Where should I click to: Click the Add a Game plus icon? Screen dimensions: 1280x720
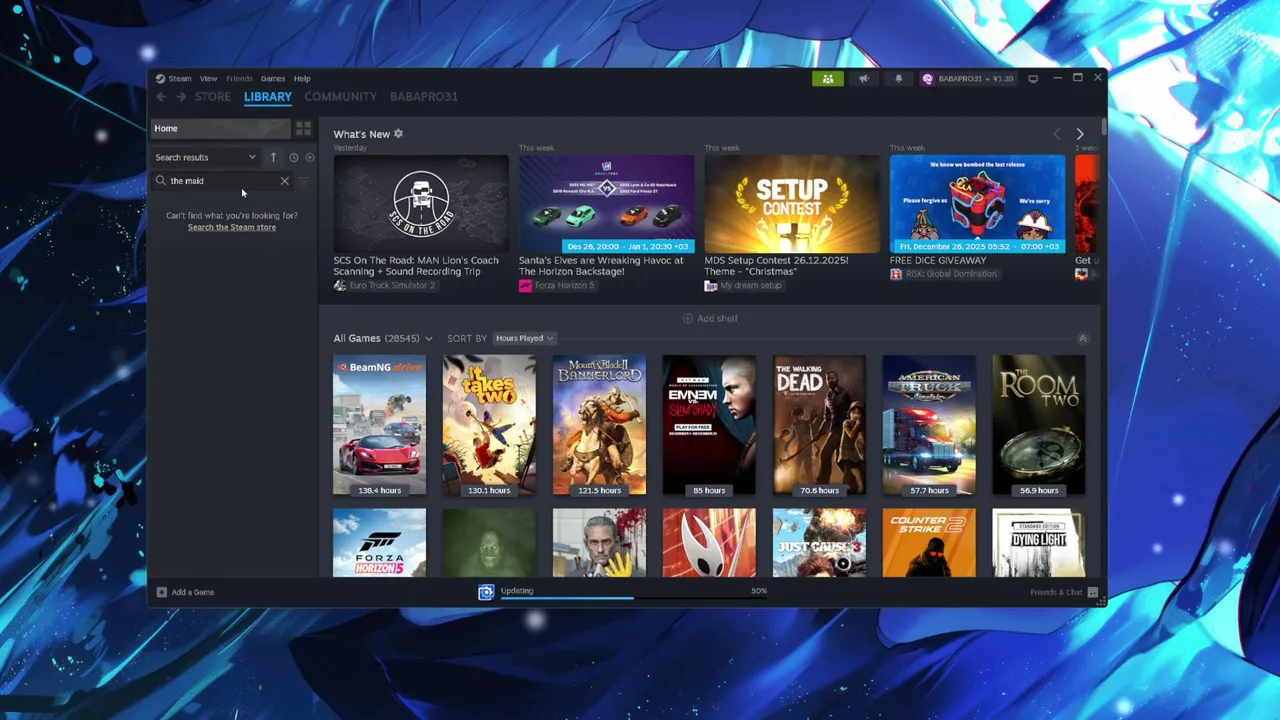161,592
